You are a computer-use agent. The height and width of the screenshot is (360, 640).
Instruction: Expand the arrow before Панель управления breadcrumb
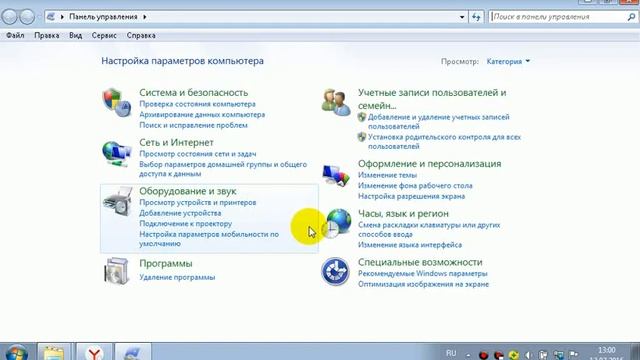click(x=62, y=17)
